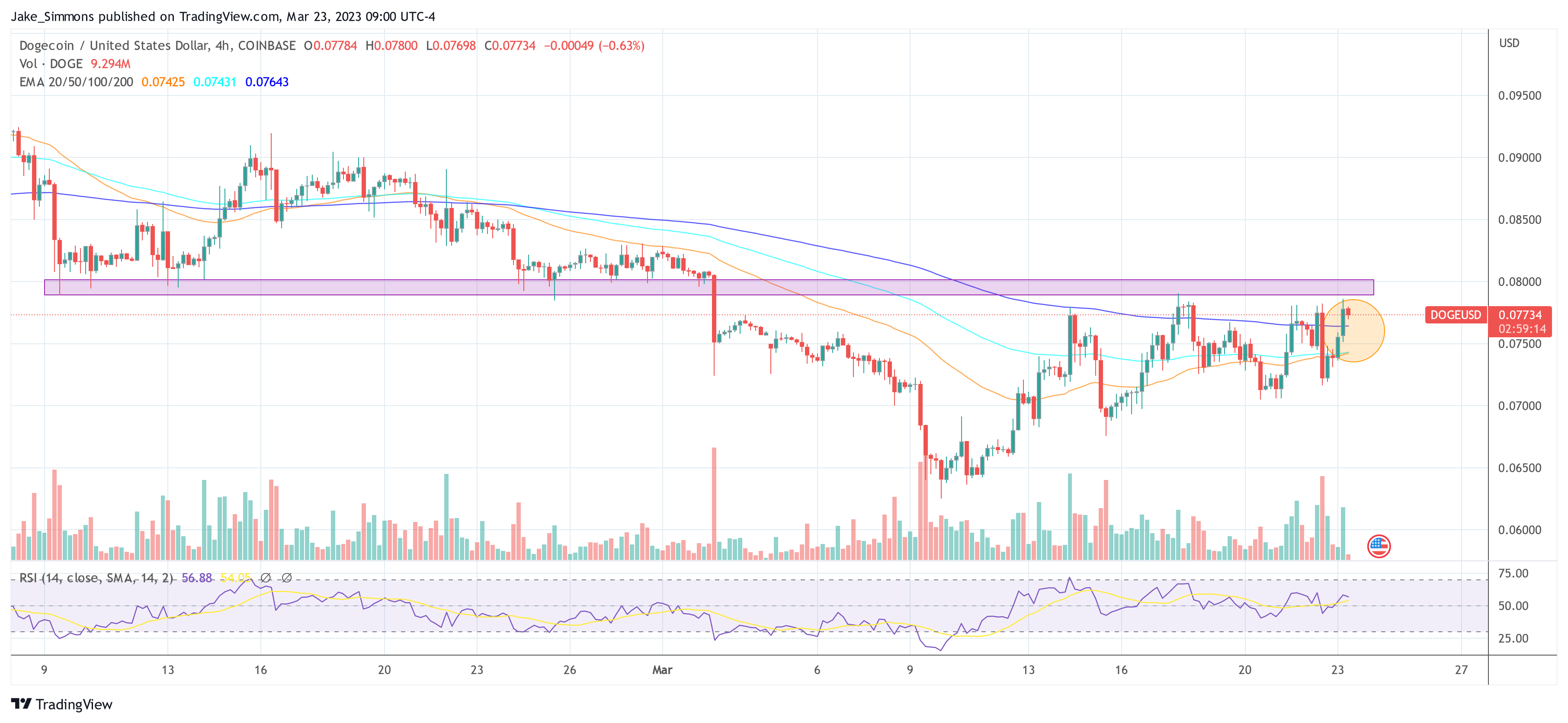Click the RSI (14, close, SMA, 14, 2) label
Screen dimensions: 1568x723
coord(96,578)
